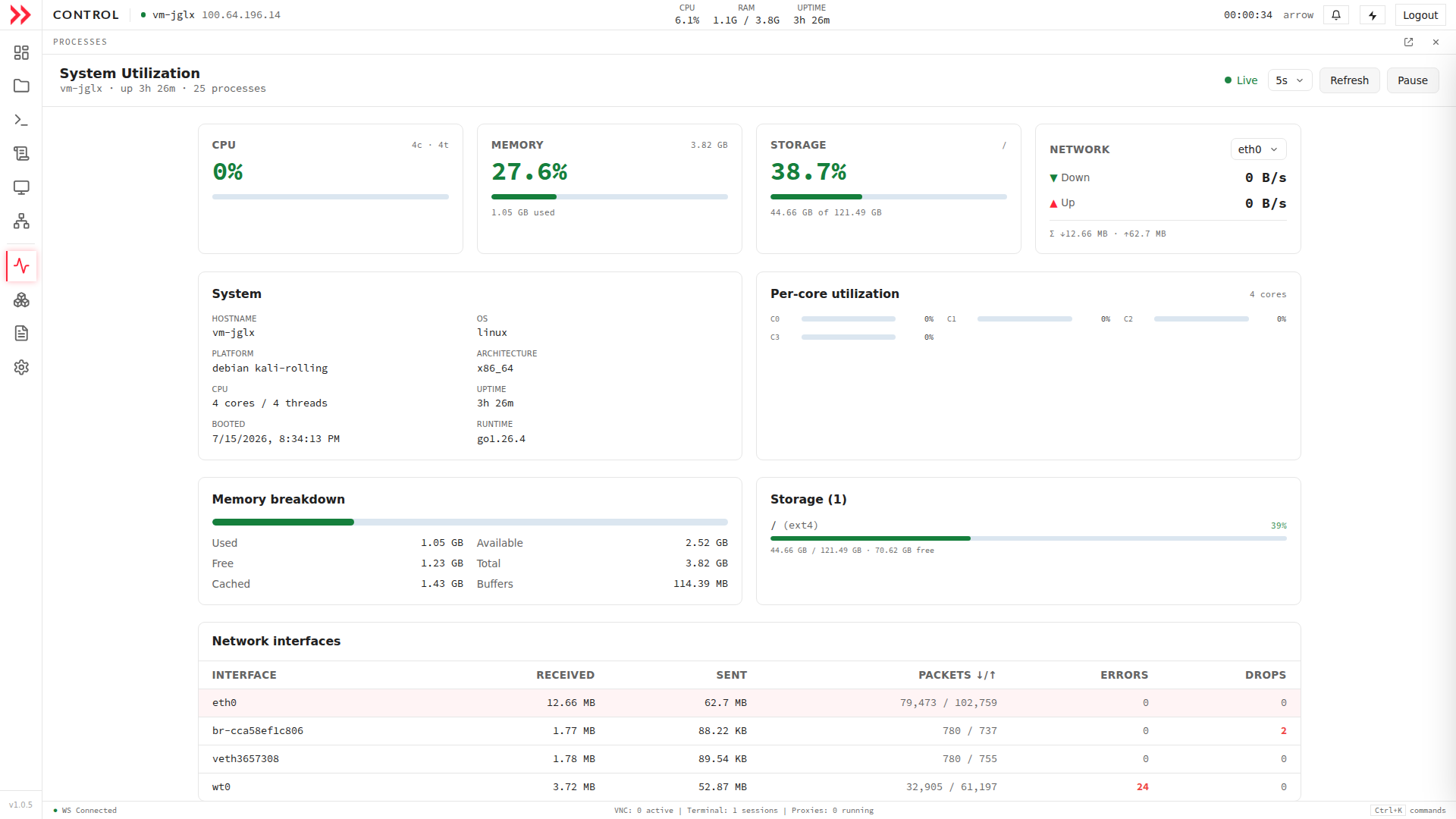Viewport: 1456px width, 819px height.
Task: Click the header UPTIME 3h 26m stat
Action: (x=811, y=14)
